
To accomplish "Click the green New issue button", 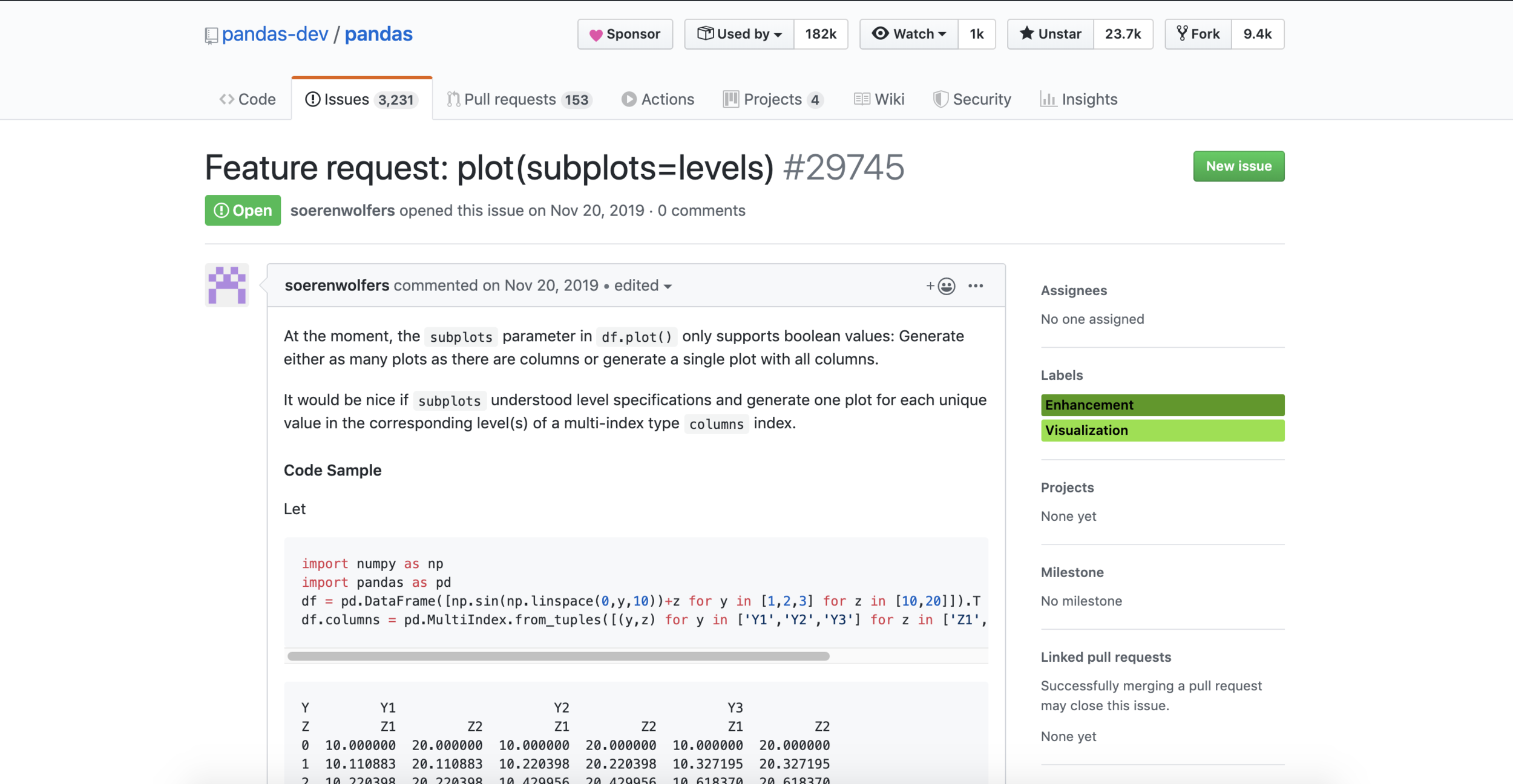I will (1238, 166).
